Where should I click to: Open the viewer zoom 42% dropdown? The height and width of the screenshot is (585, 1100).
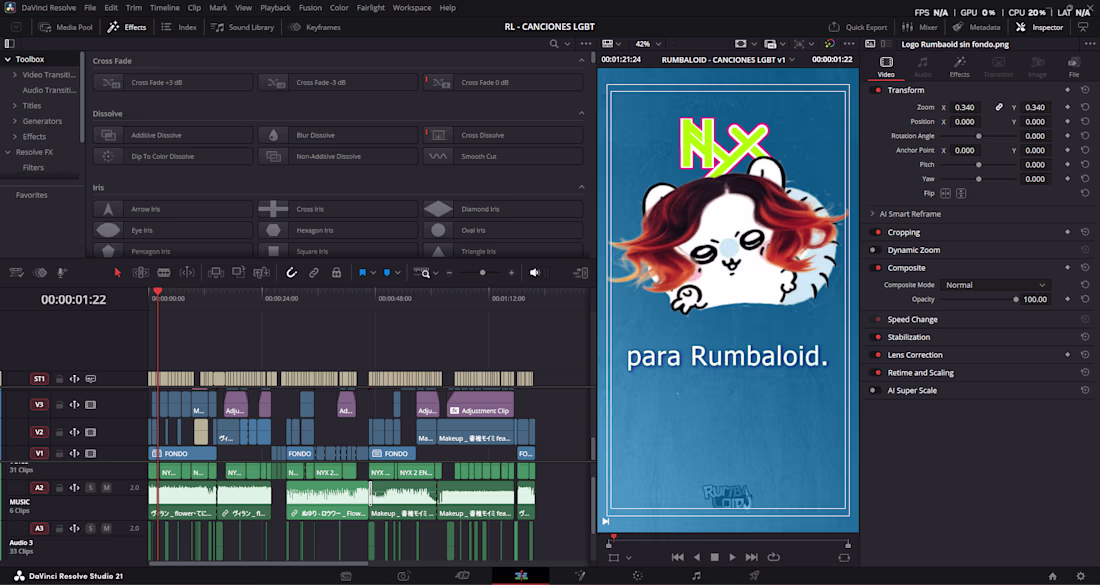click(x=647, y=43)
